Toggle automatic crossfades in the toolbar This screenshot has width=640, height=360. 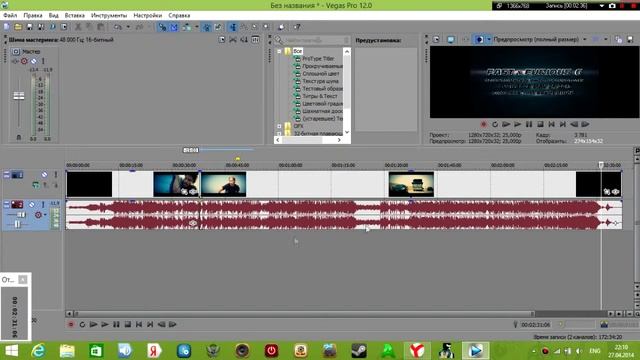coord(174,27)
